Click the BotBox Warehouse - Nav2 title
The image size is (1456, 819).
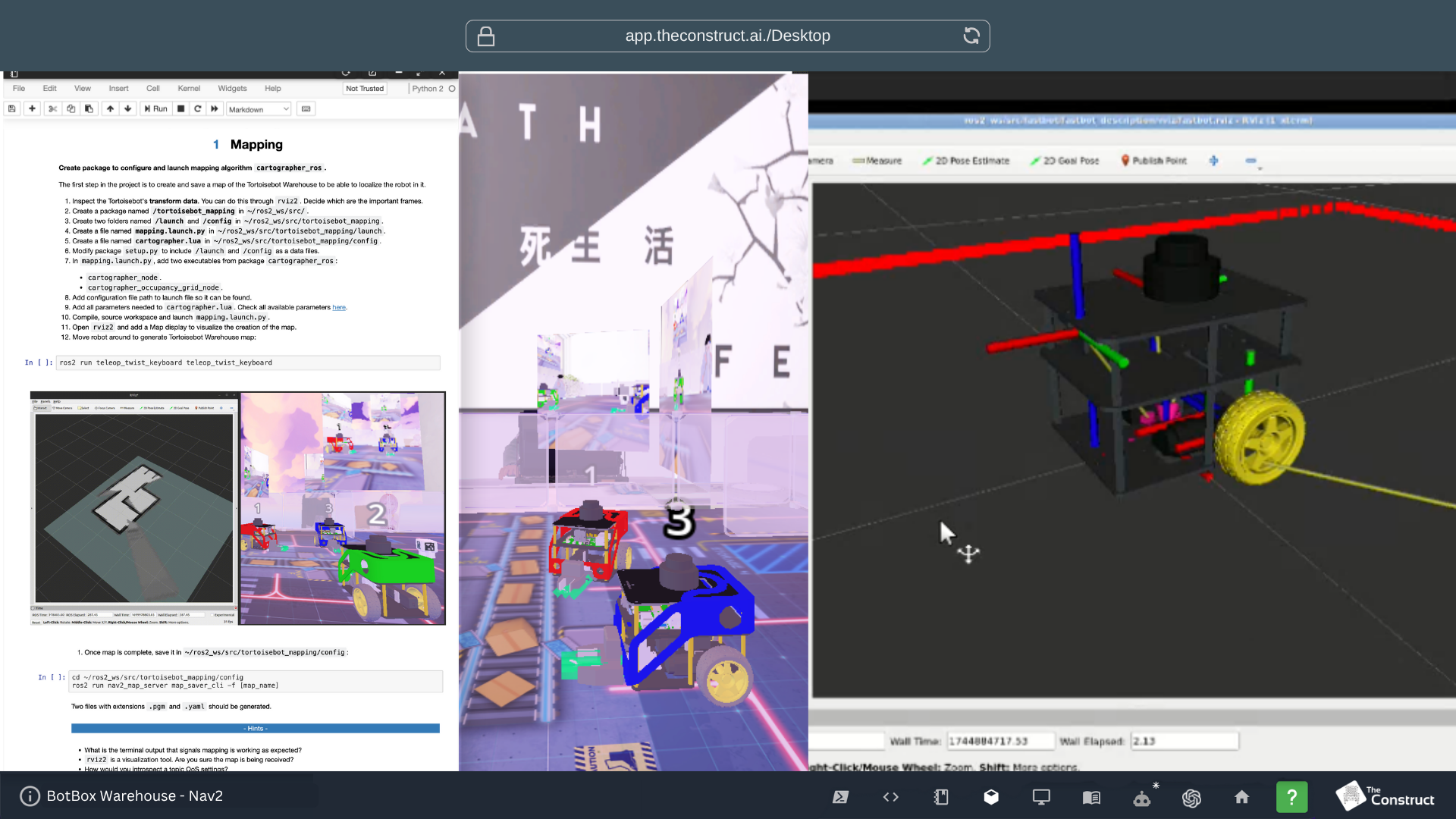(135, 796)
